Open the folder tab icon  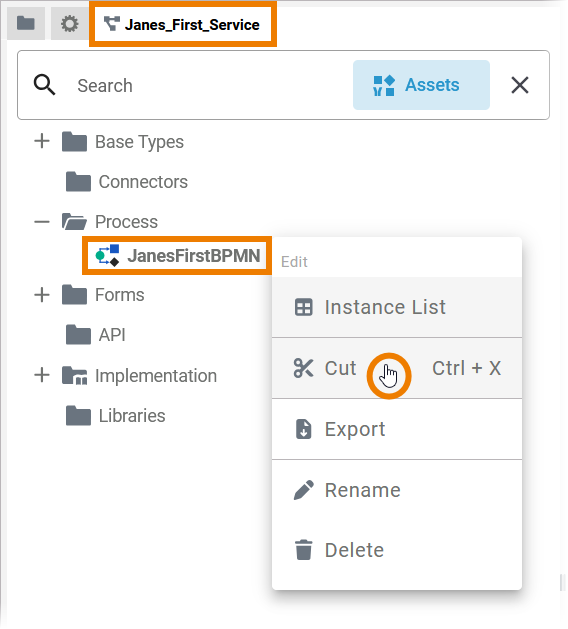[x=26, y=24]
